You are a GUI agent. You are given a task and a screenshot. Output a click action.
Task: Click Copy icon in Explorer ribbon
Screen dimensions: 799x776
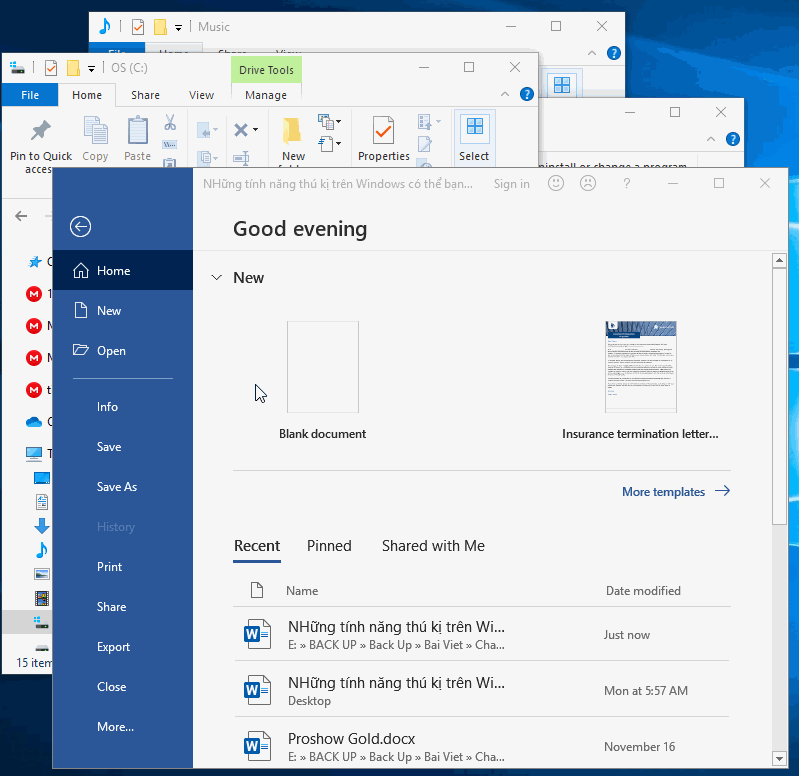tap(95, 130)
